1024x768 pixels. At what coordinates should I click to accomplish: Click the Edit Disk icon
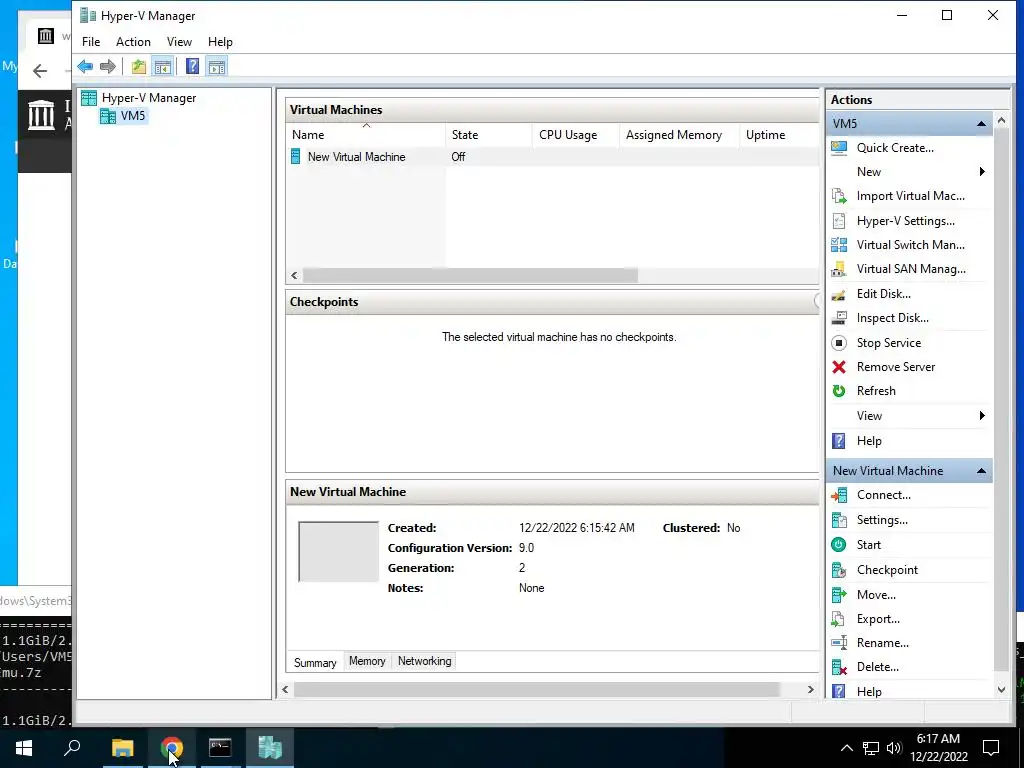pyautogui.click(x=839, y=294)
